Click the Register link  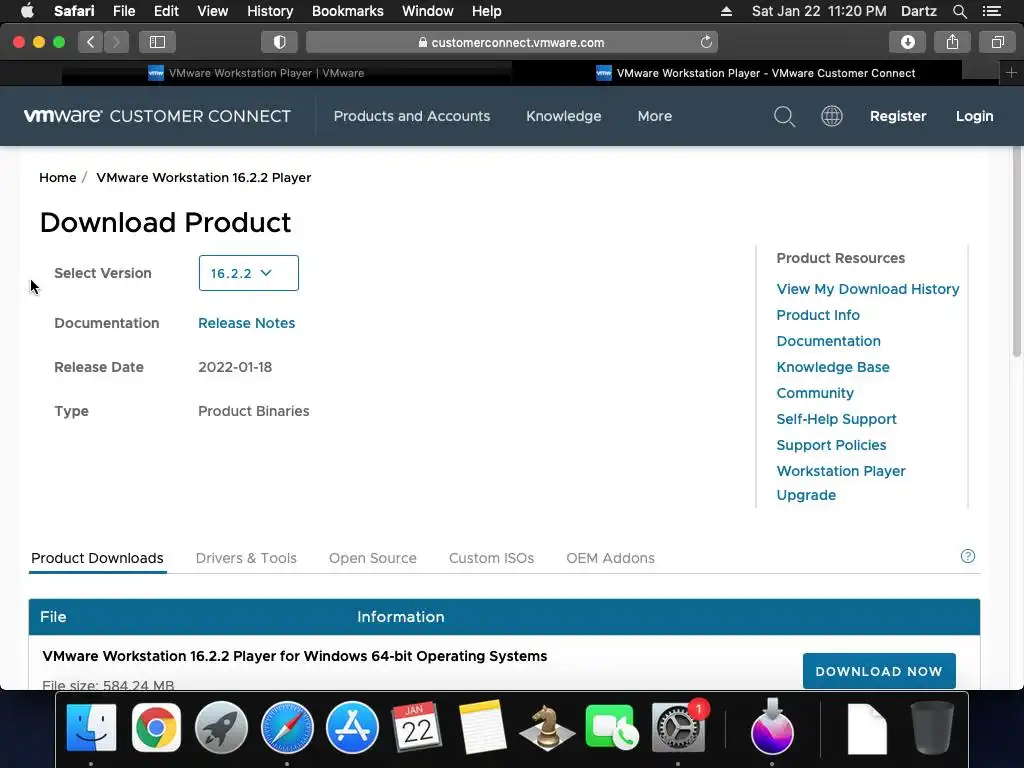click(x=898, y=116)
